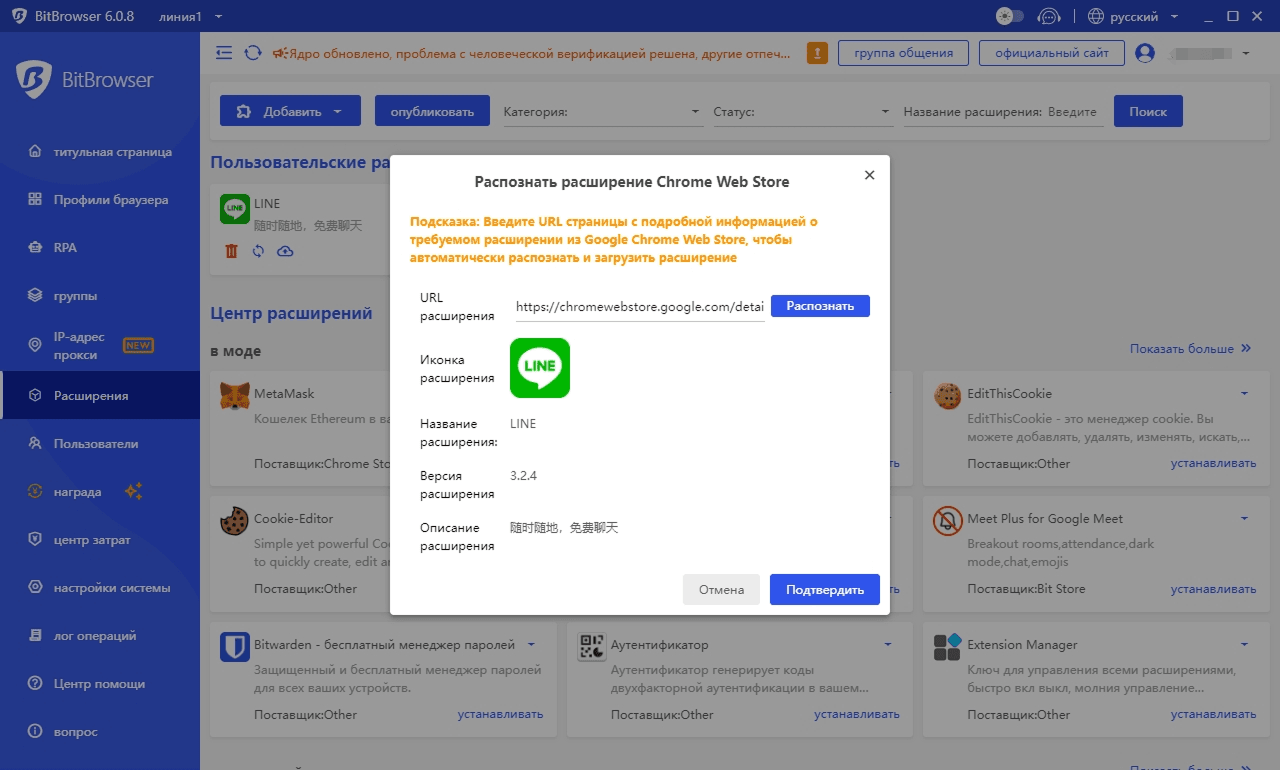This screenshot has width=1280, height=770.
Task: Collapse the sidebar with the menu icon
Action: tap(224, 52)
